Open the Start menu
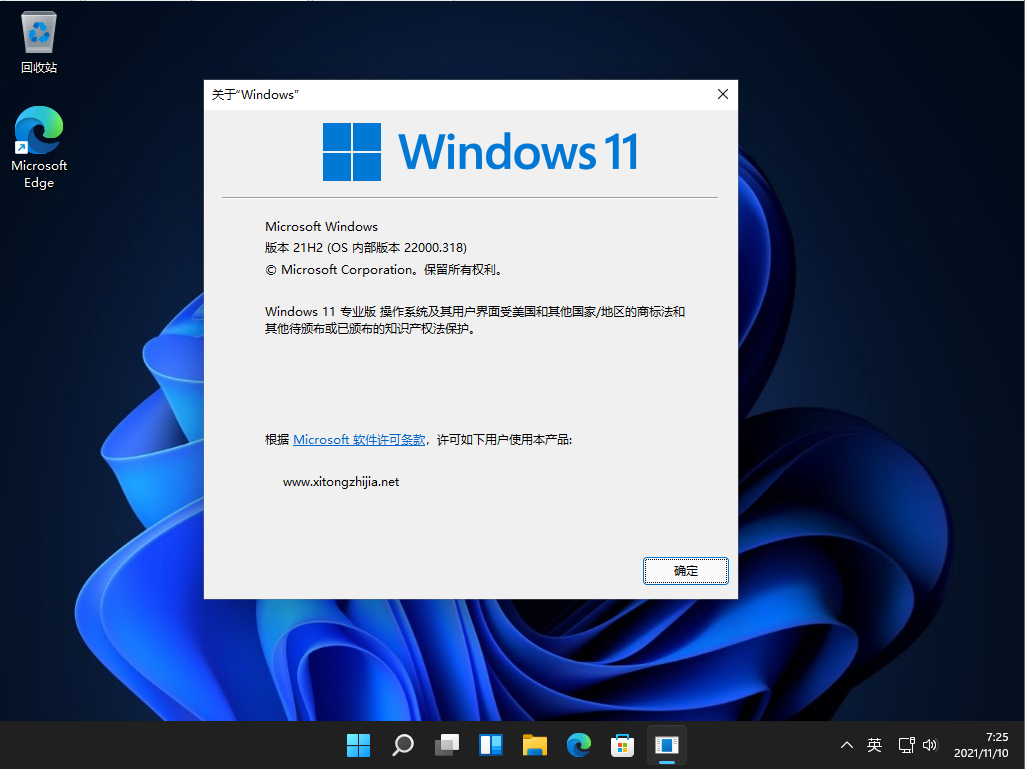 pos(358,745)
